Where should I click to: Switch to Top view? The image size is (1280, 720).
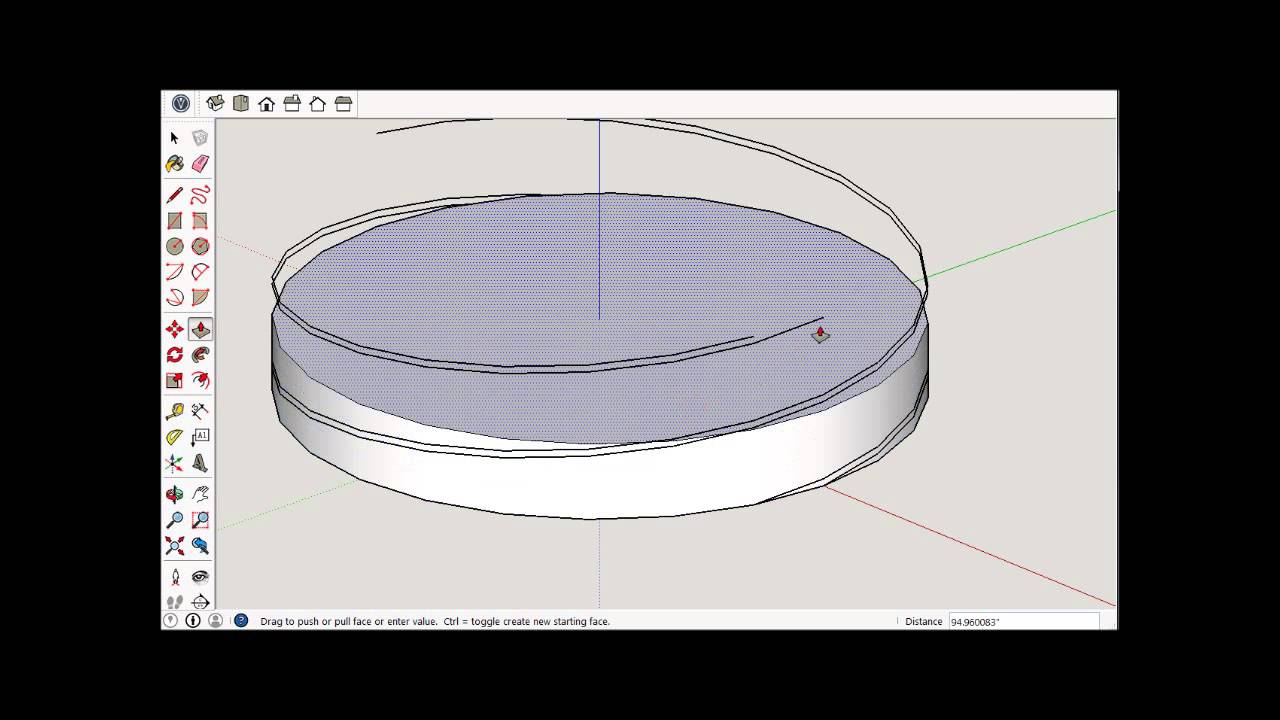click(241, 103)
